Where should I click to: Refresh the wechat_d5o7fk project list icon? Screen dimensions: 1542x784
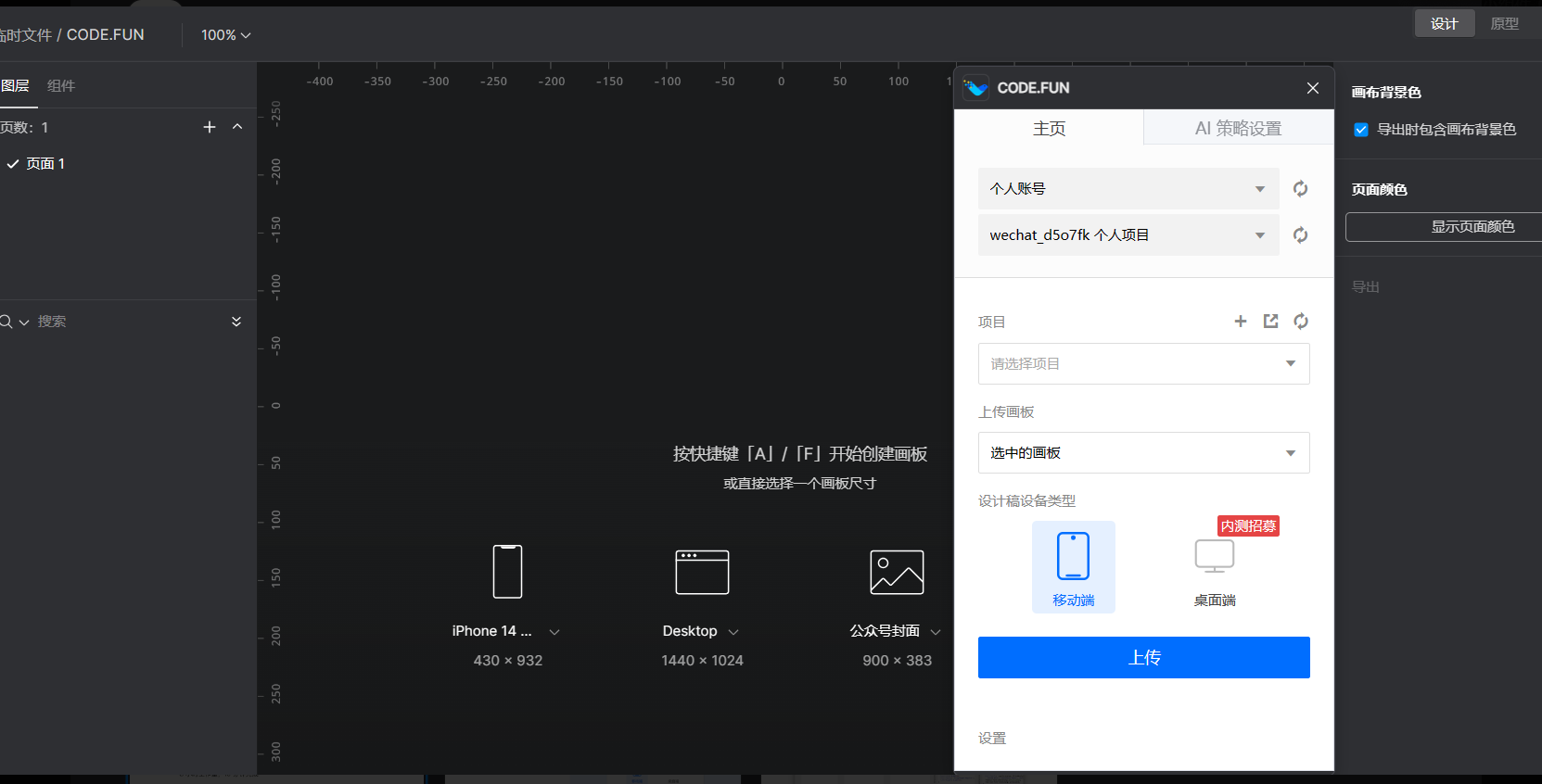tap(1301, 235)
